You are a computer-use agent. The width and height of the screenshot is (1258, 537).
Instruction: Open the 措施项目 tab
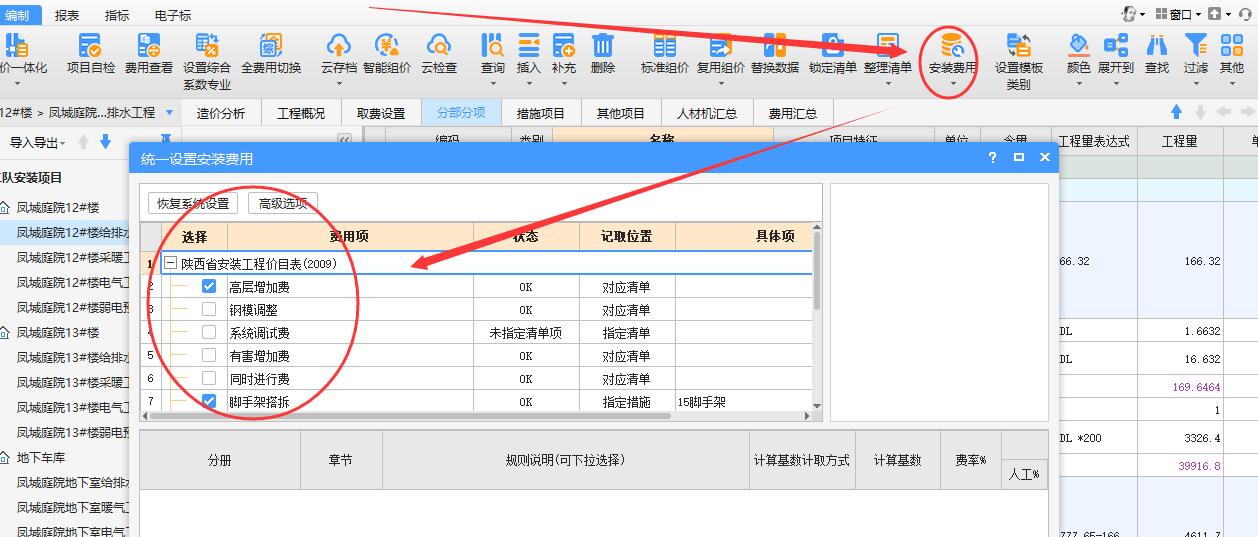click(x=541, y=113)
